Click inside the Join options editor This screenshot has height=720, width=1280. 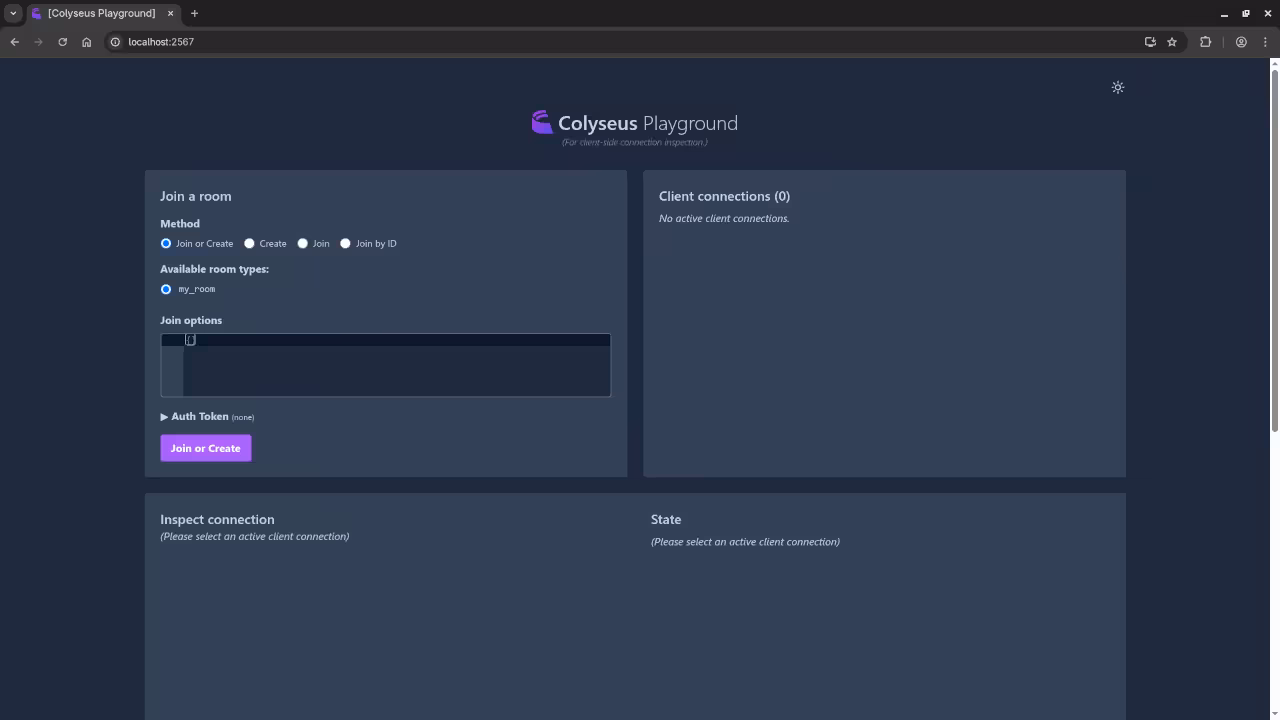[390, 365]
